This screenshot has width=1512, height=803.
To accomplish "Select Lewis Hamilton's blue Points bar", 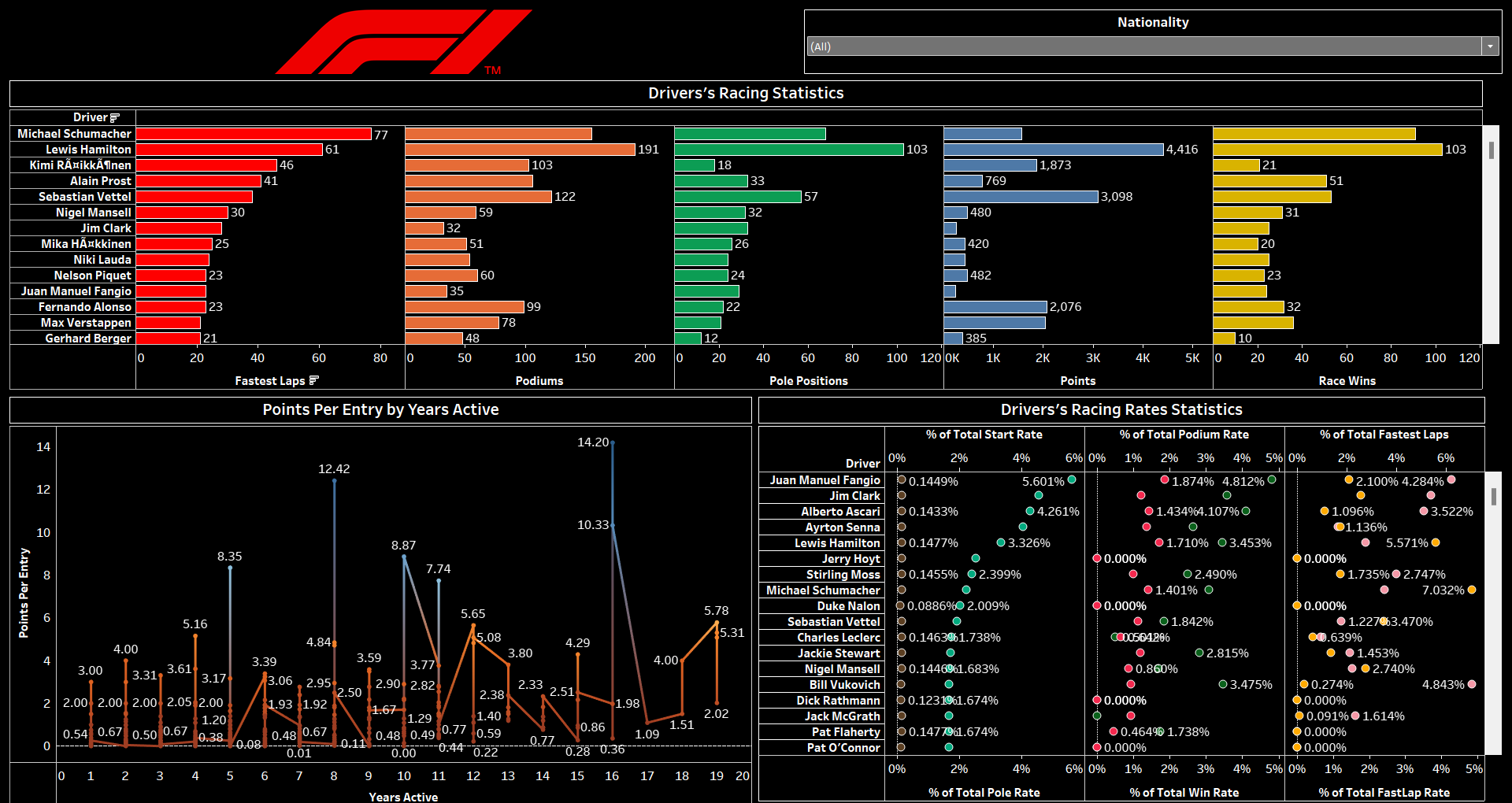I will point(1053,150).
